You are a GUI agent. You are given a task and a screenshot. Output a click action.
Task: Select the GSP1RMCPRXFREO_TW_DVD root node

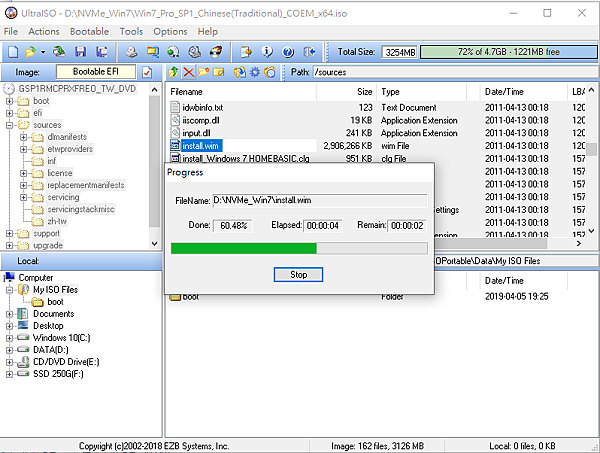click(x=77, y=89)
